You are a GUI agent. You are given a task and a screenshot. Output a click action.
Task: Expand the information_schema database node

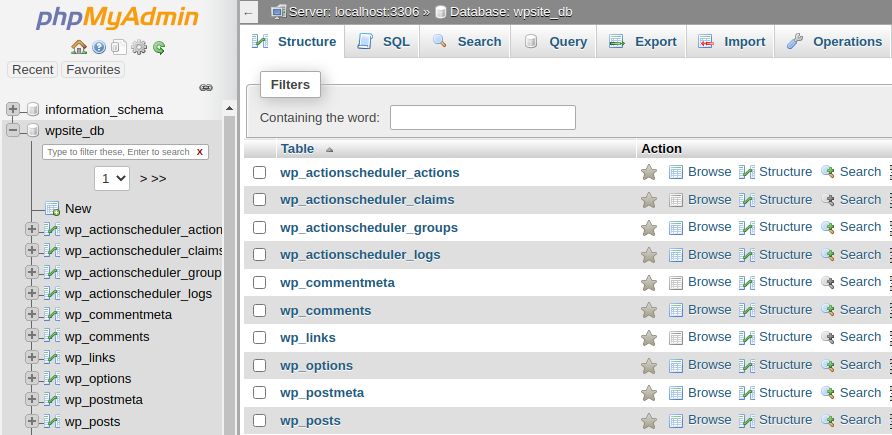(13, 109)
